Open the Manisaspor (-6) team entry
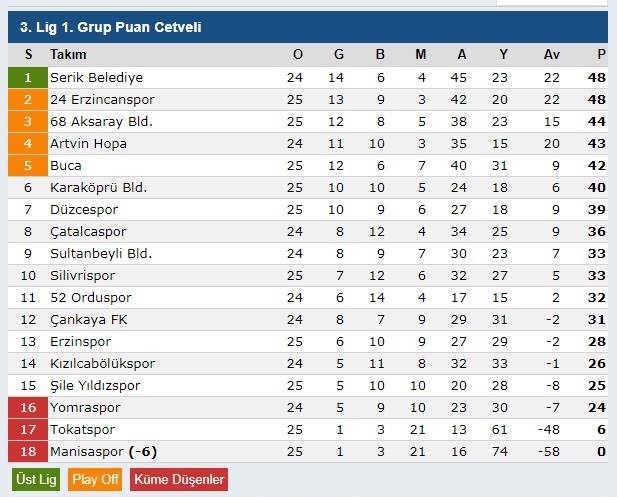The image size is (617, 497). tap(103, 451)
